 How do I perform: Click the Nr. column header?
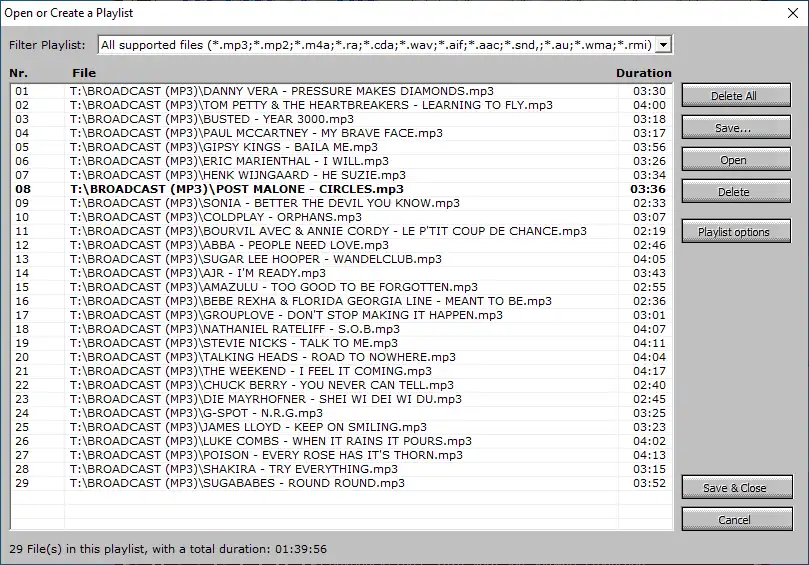19,73
